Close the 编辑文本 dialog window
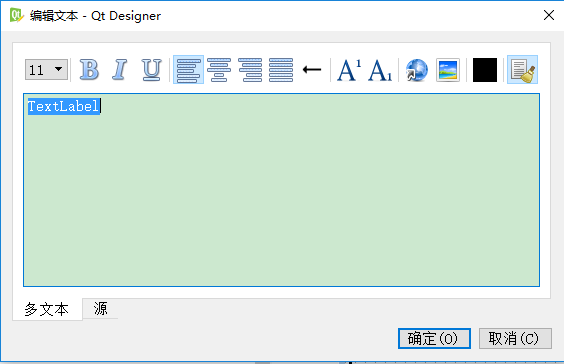The height and width of the screenshot is (364, 564). coord(549,15)
